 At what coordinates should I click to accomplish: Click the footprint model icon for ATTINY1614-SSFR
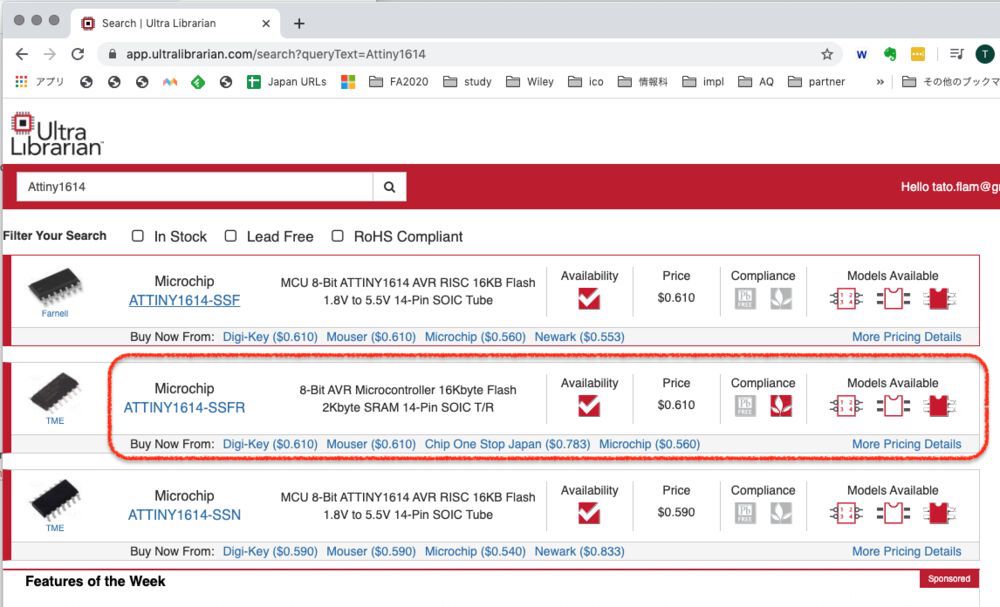pyautogui.click(x=893, y=405)
